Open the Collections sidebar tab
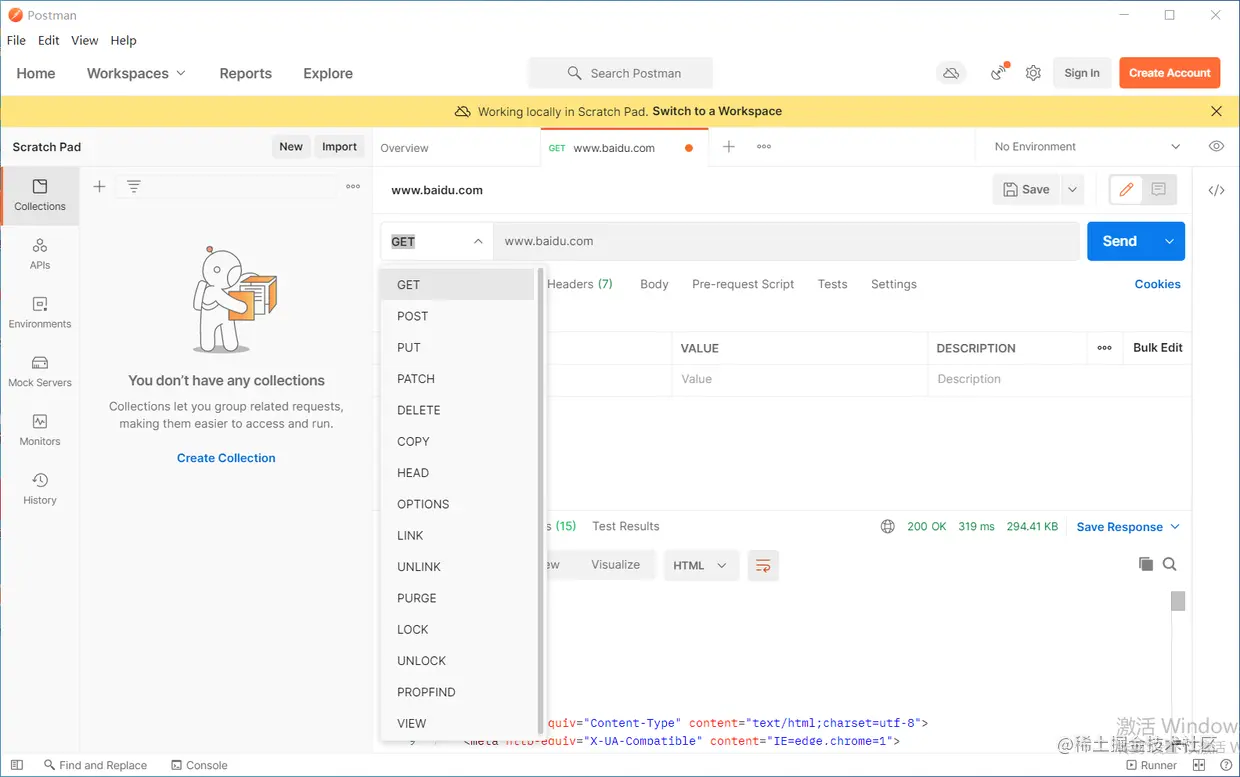The image size is (1240, 777). pos(40,196)
